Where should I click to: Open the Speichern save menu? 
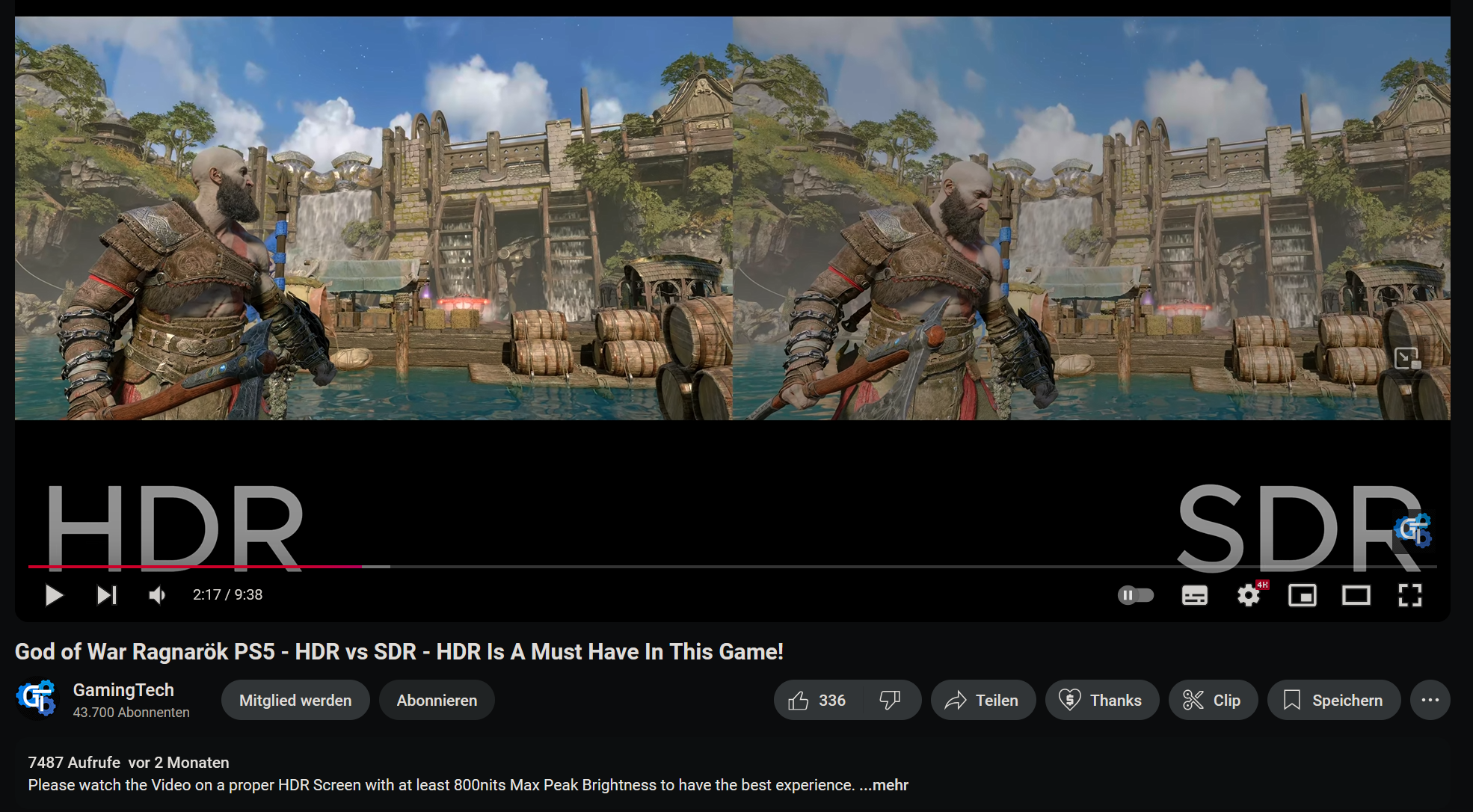pyautogui.click(x=1333, y=701)
